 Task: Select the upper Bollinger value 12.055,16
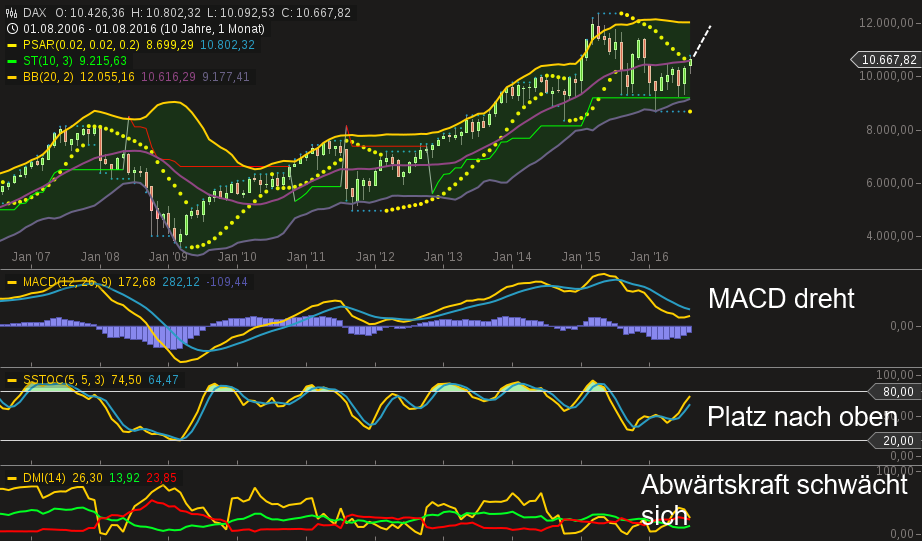pos(108,76)
